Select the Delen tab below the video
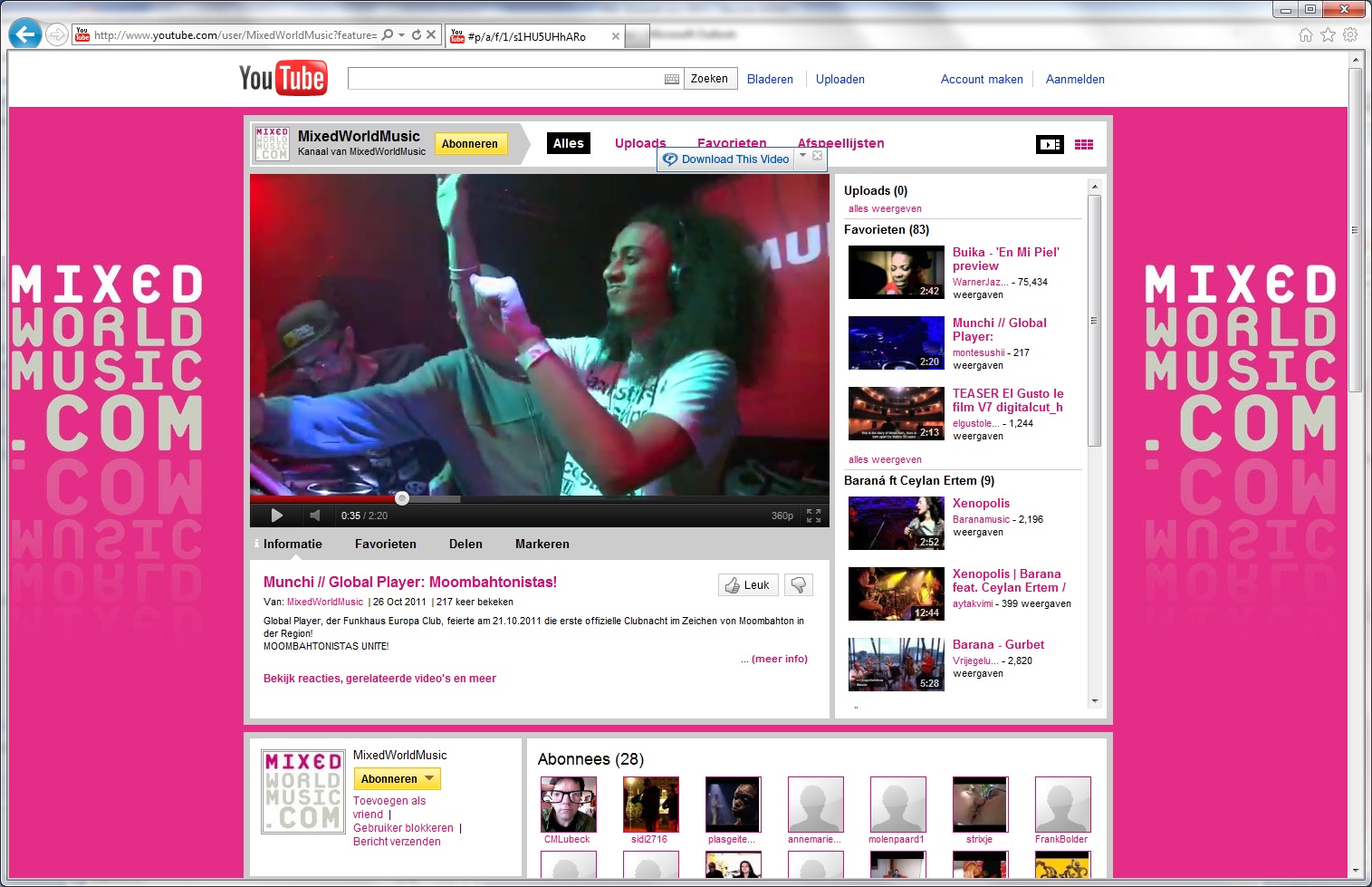1372x887 pixels. point(465,544)
